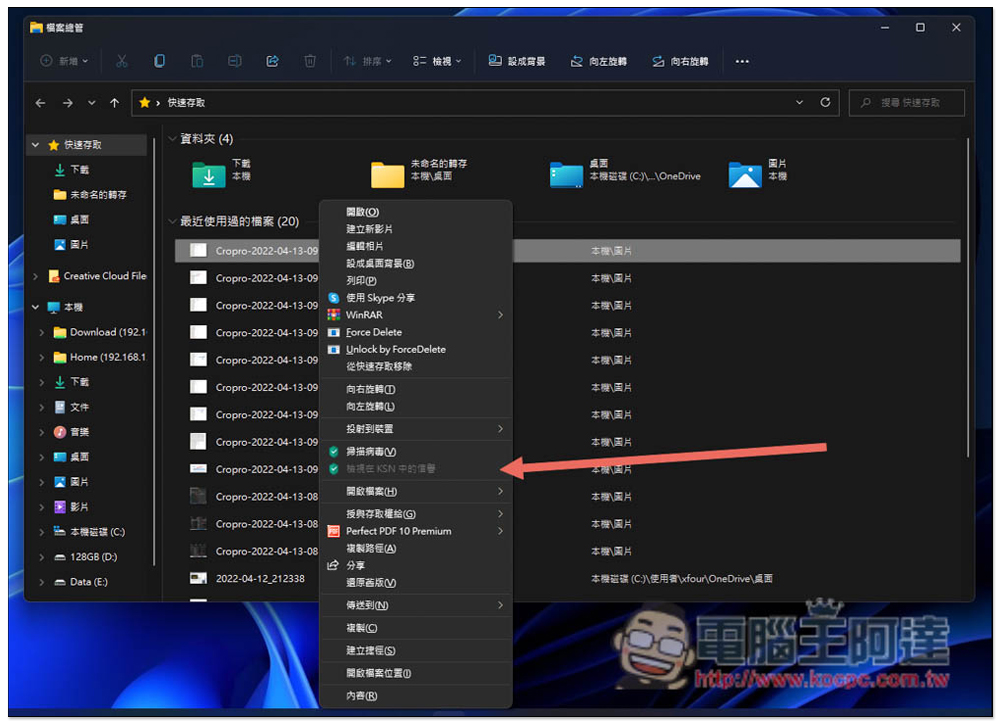Open the 新增 new item dropdown

point(64,61)
